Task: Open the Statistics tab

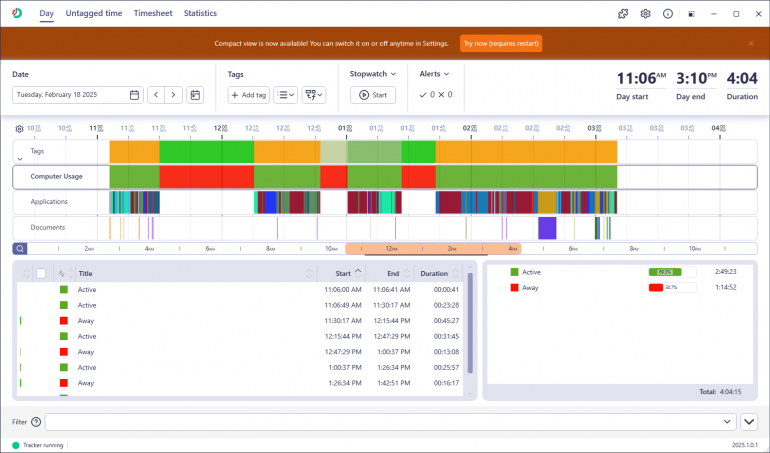Action: [x=200, y=13]
